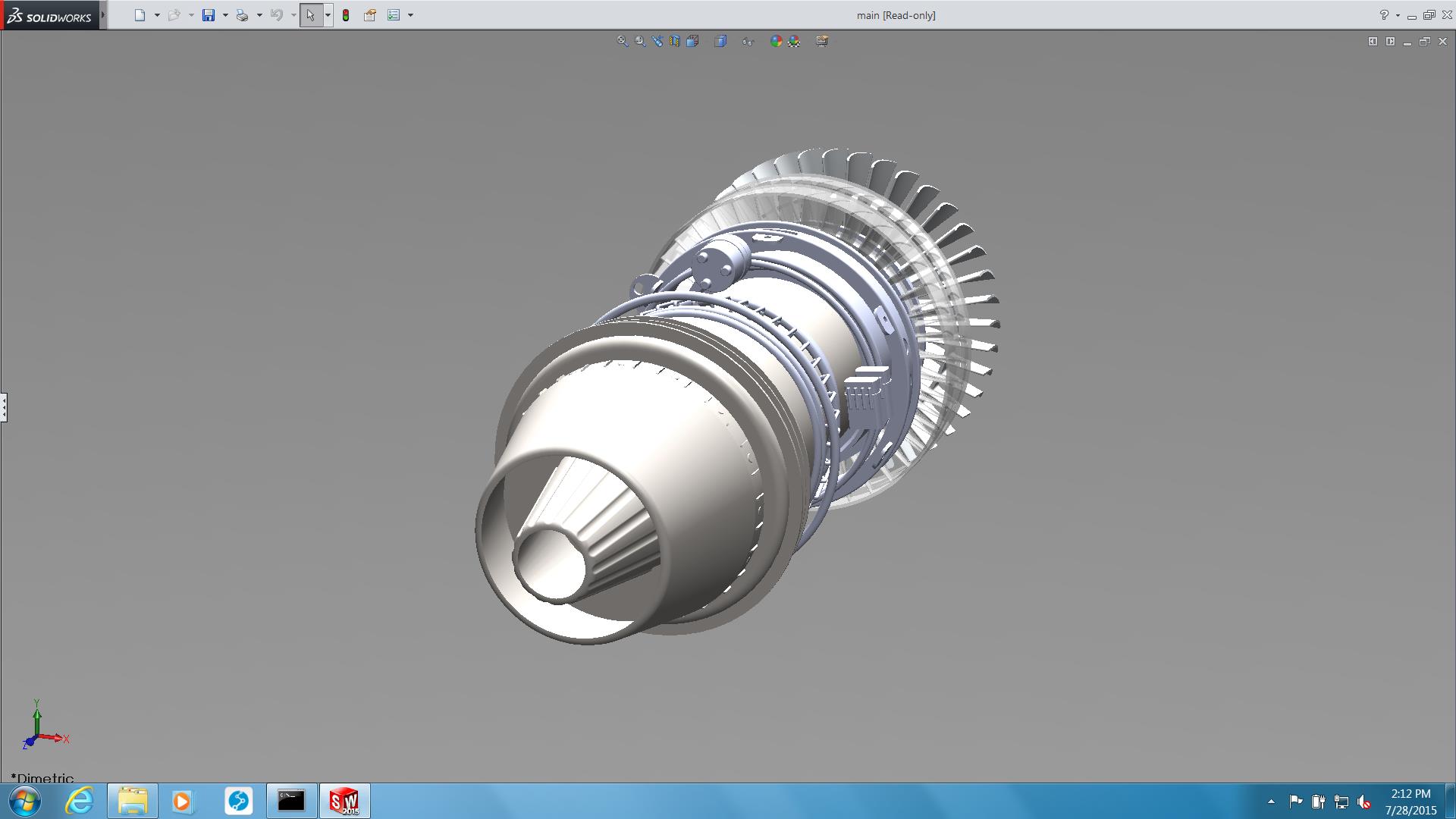Toggle Hide/Show Items glasses icon
This screenshot has height=819, width=1456.
(x=748, y=41)
